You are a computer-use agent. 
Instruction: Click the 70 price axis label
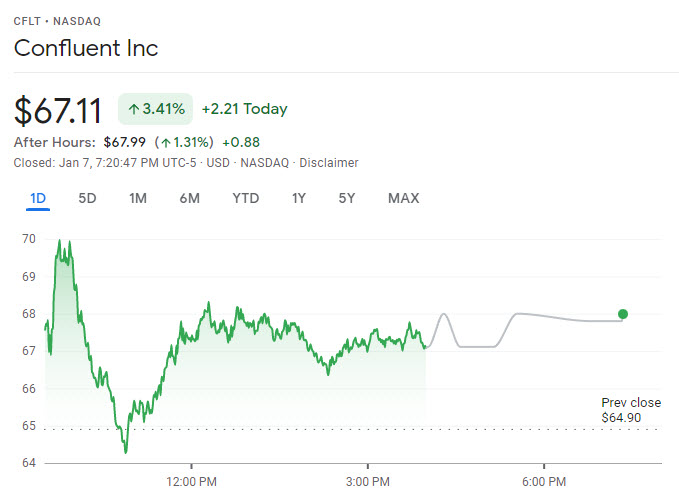click(x=29, y=239)
